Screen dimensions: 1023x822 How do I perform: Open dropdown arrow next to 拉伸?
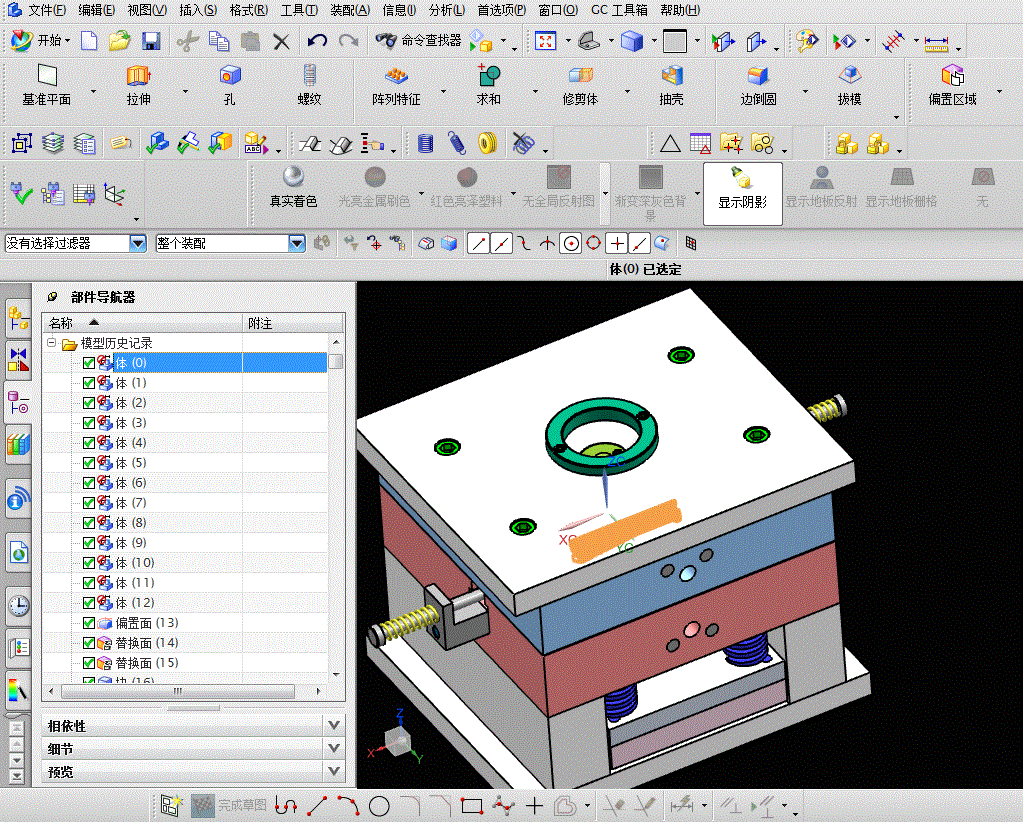(x=185, y=91)
